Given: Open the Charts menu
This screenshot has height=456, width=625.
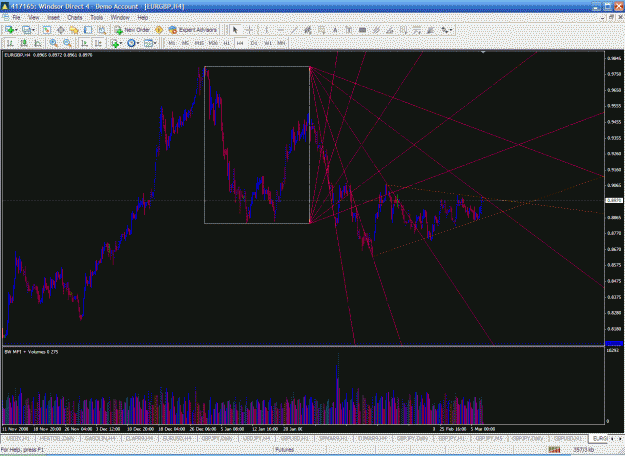Looking at the screenshot, I should coord(75,18).
